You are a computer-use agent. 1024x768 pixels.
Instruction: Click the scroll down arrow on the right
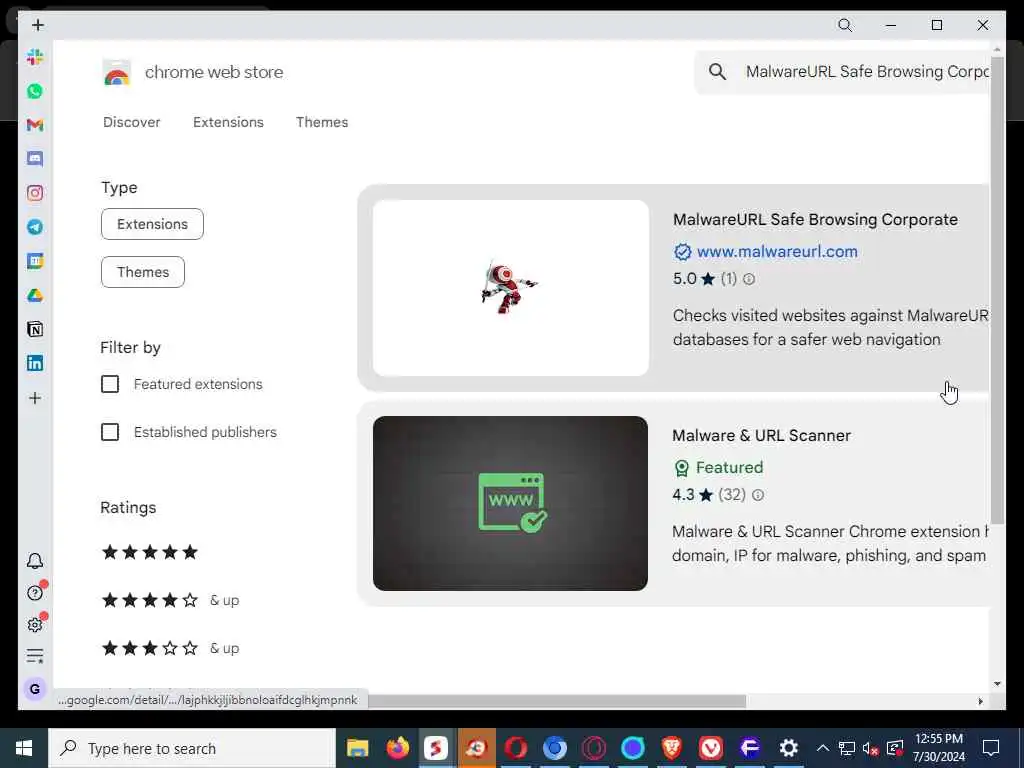point(997,684)
